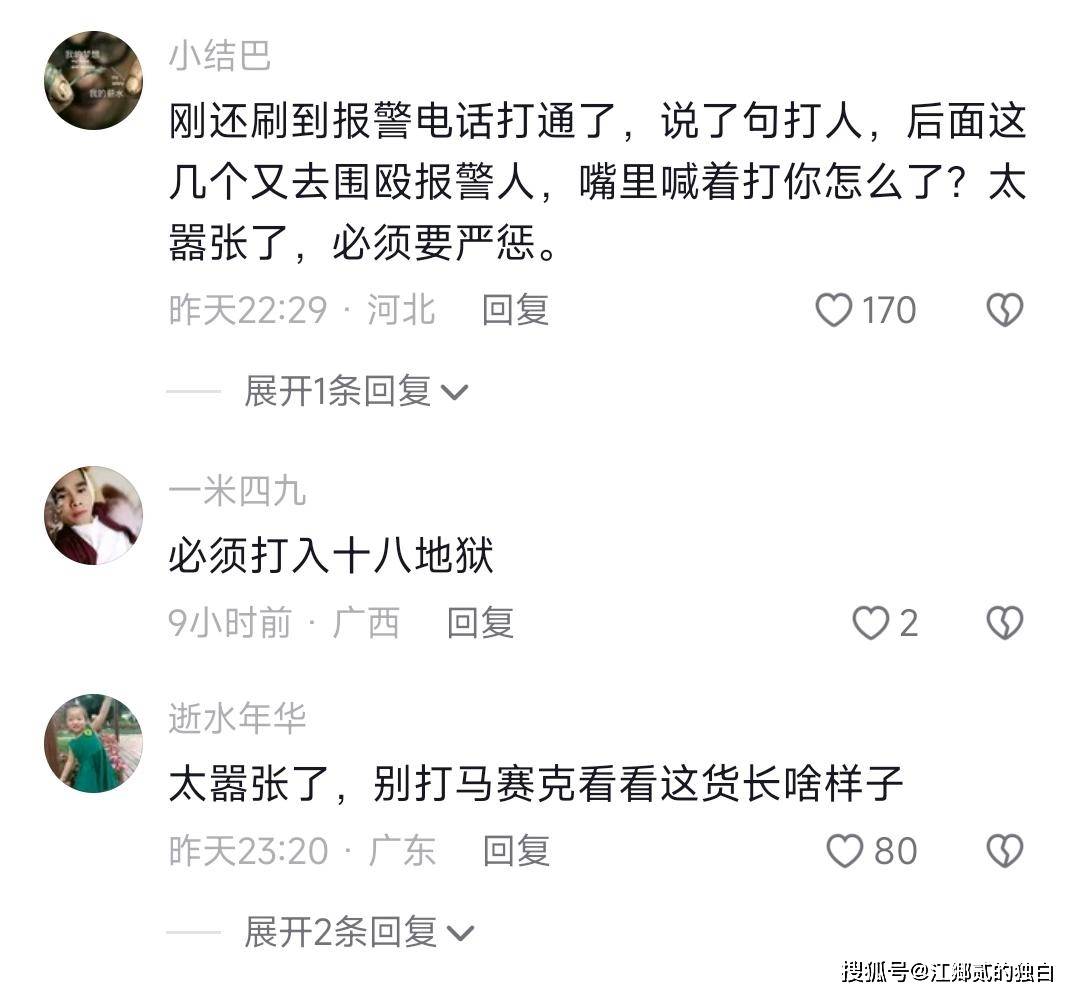
Task: Reply to 小结巴's comment via 回复
Action: pos(515,310)
